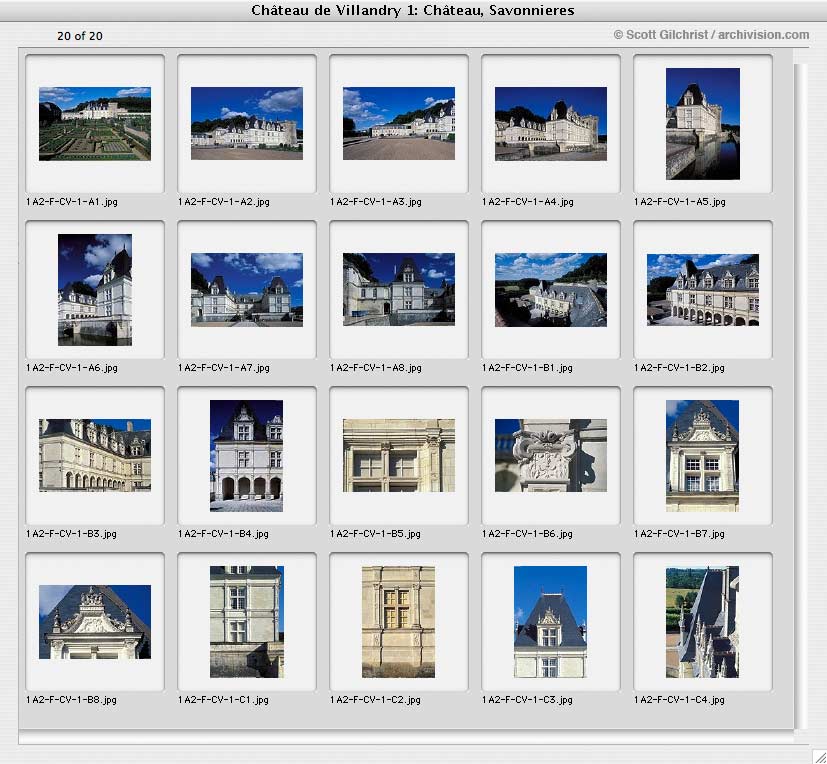The image size is (827, 764).
Task: Open the 1A2-F-CV-1-B1 rooftop thumbnail
Action: 551,290
